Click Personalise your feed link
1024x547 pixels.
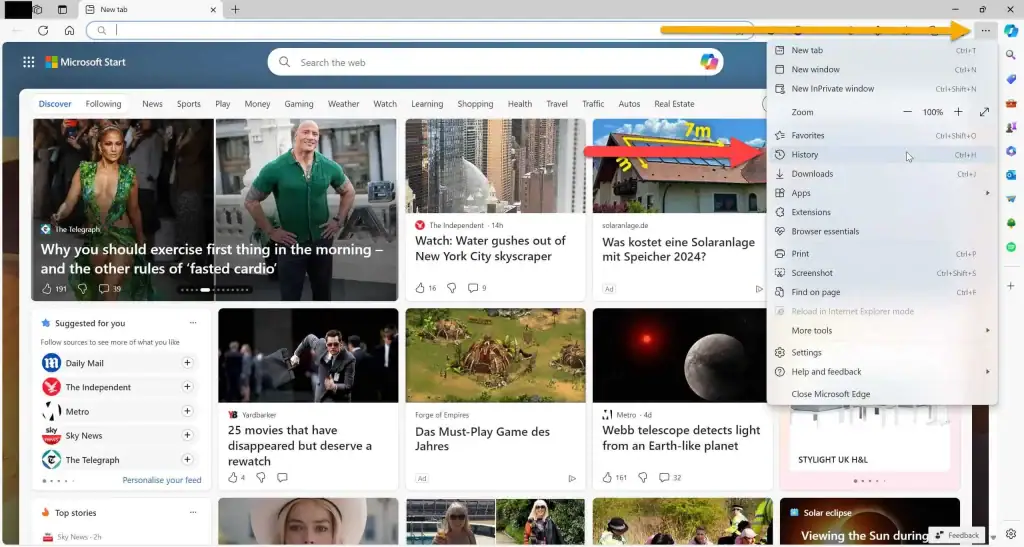[x=161, y=481]
